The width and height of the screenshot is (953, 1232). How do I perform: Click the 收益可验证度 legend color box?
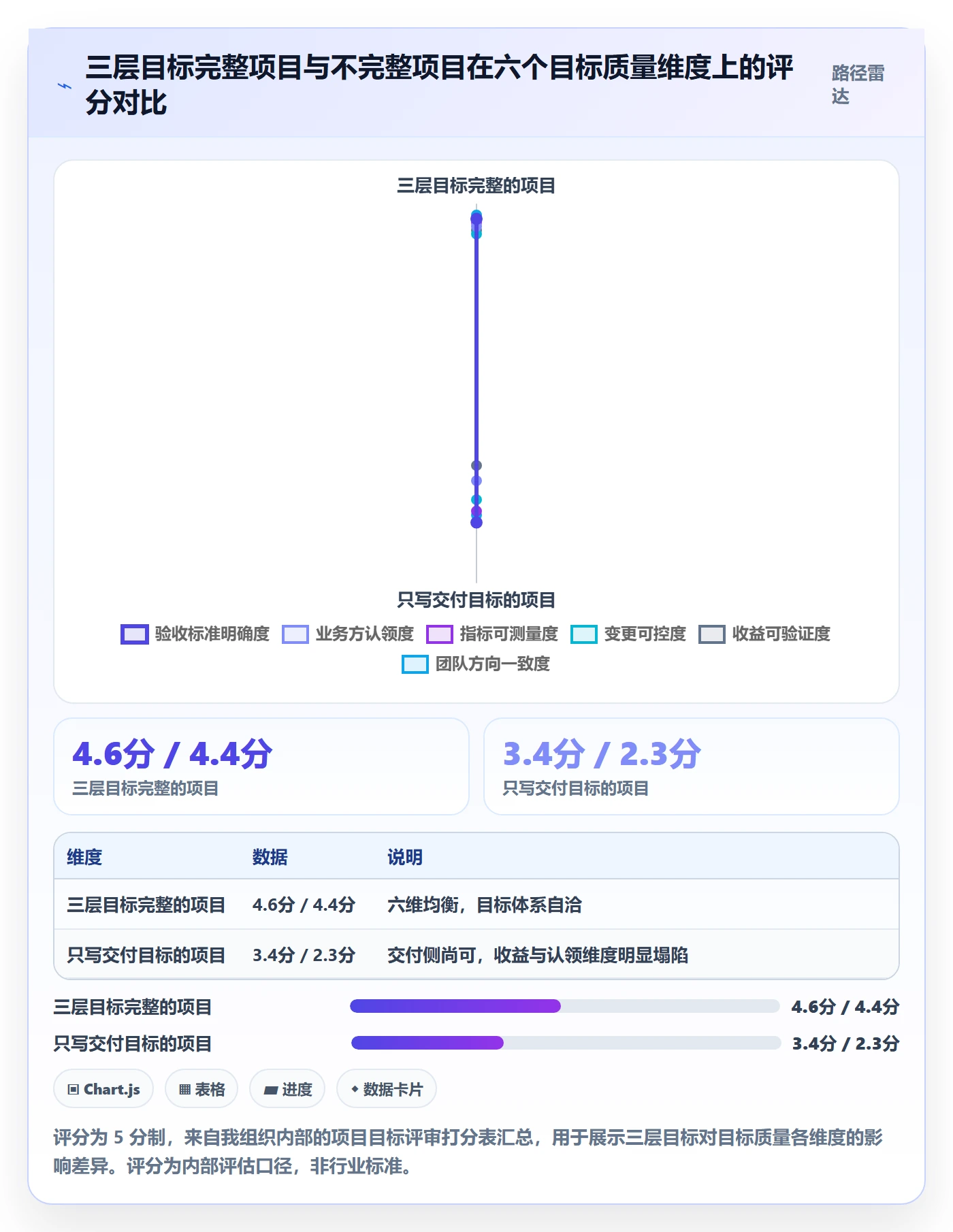pyautogui.click(x=712, y=634)
